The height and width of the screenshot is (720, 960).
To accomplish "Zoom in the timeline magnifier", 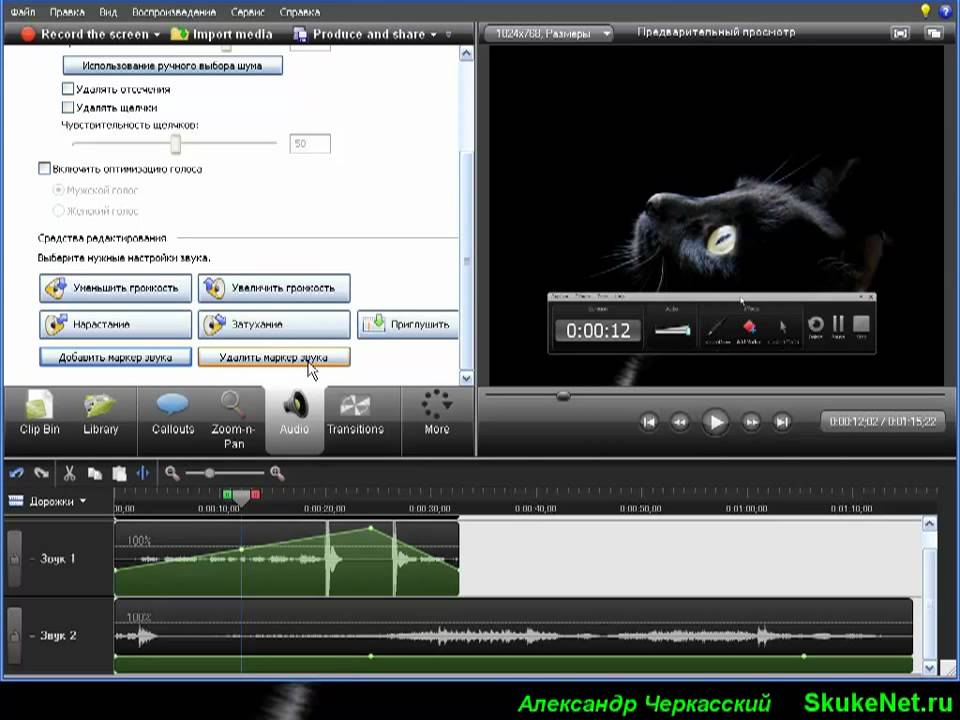I will click(277, 473).
